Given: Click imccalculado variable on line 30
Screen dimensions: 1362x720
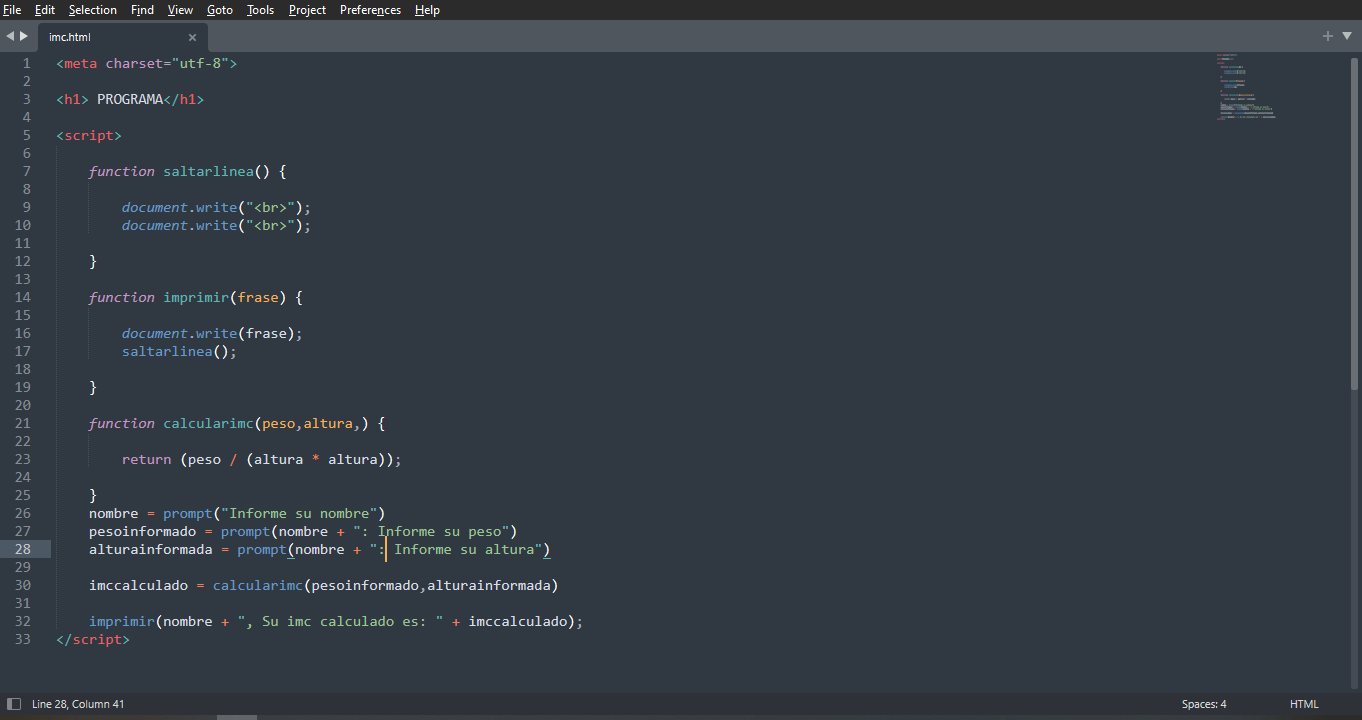Looking at the screenshot, I should [139, 585].
